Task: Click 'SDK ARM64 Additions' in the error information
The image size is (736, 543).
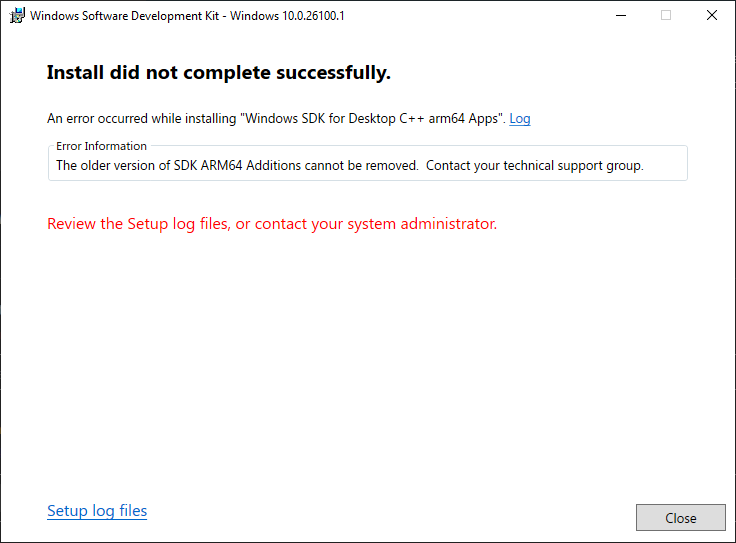Action: [x=238, y=166]
